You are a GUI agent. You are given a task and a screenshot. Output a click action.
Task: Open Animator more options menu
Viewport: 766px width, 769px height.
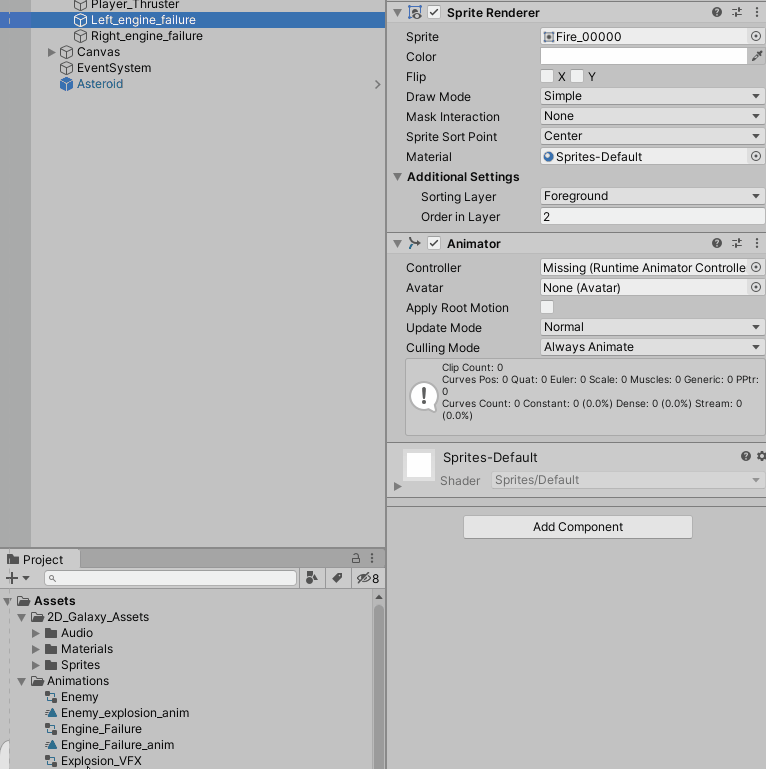pos(757,243)
